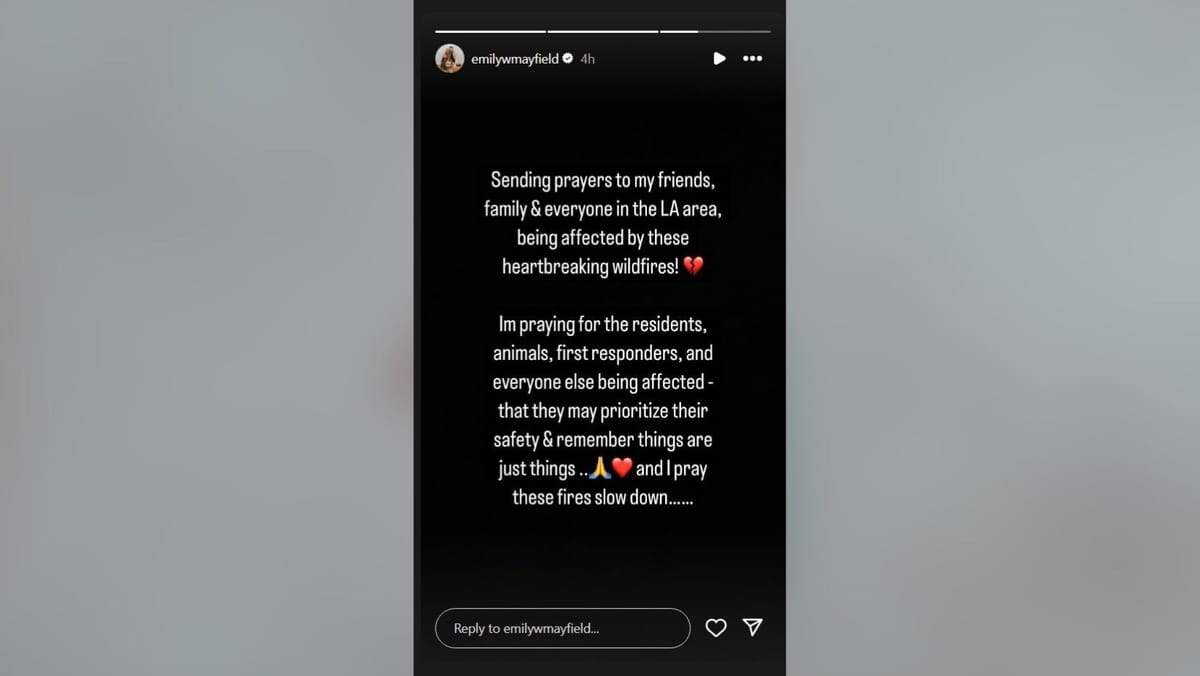The image size is (1200, 676).
Task: Click the 'these fires slow down' line
Action: pos(603,497)
